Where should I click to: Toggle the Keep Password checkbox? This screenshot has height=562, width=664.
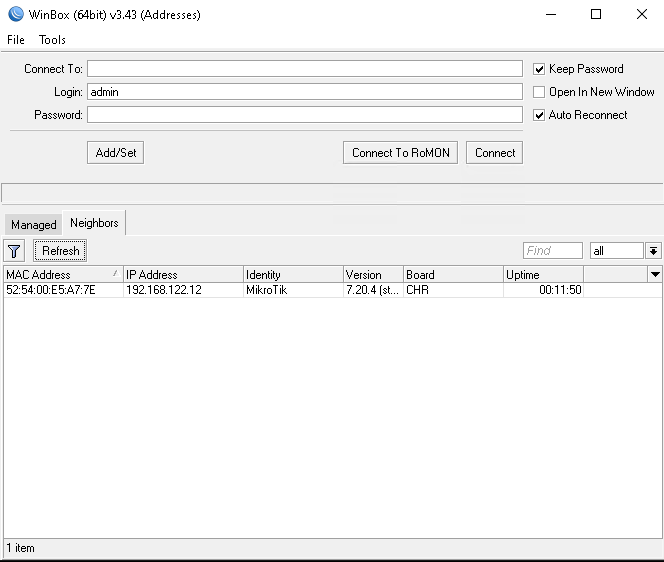pos(539,69)
